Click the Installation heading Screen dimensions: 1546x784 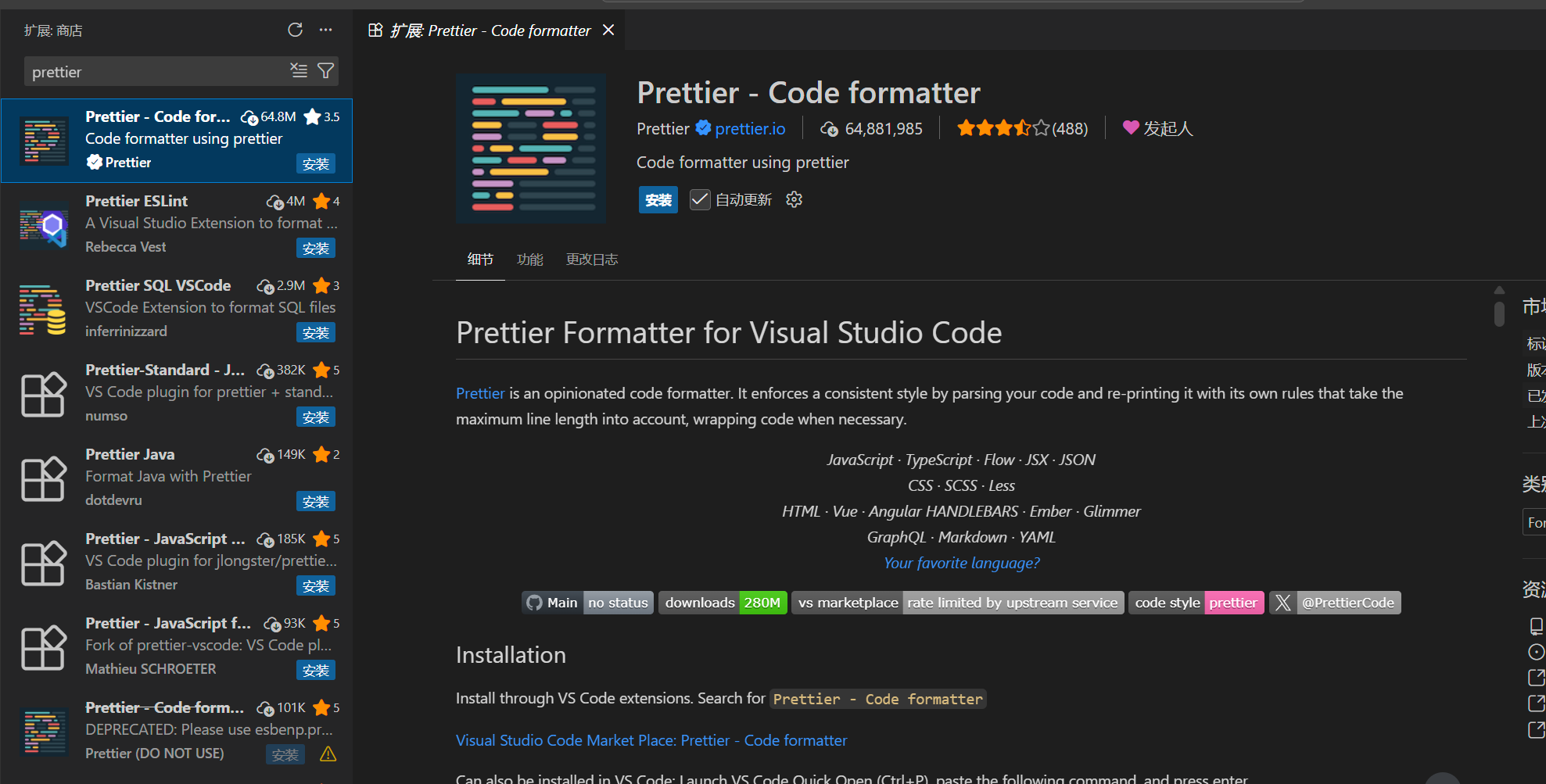coord(511,655)
